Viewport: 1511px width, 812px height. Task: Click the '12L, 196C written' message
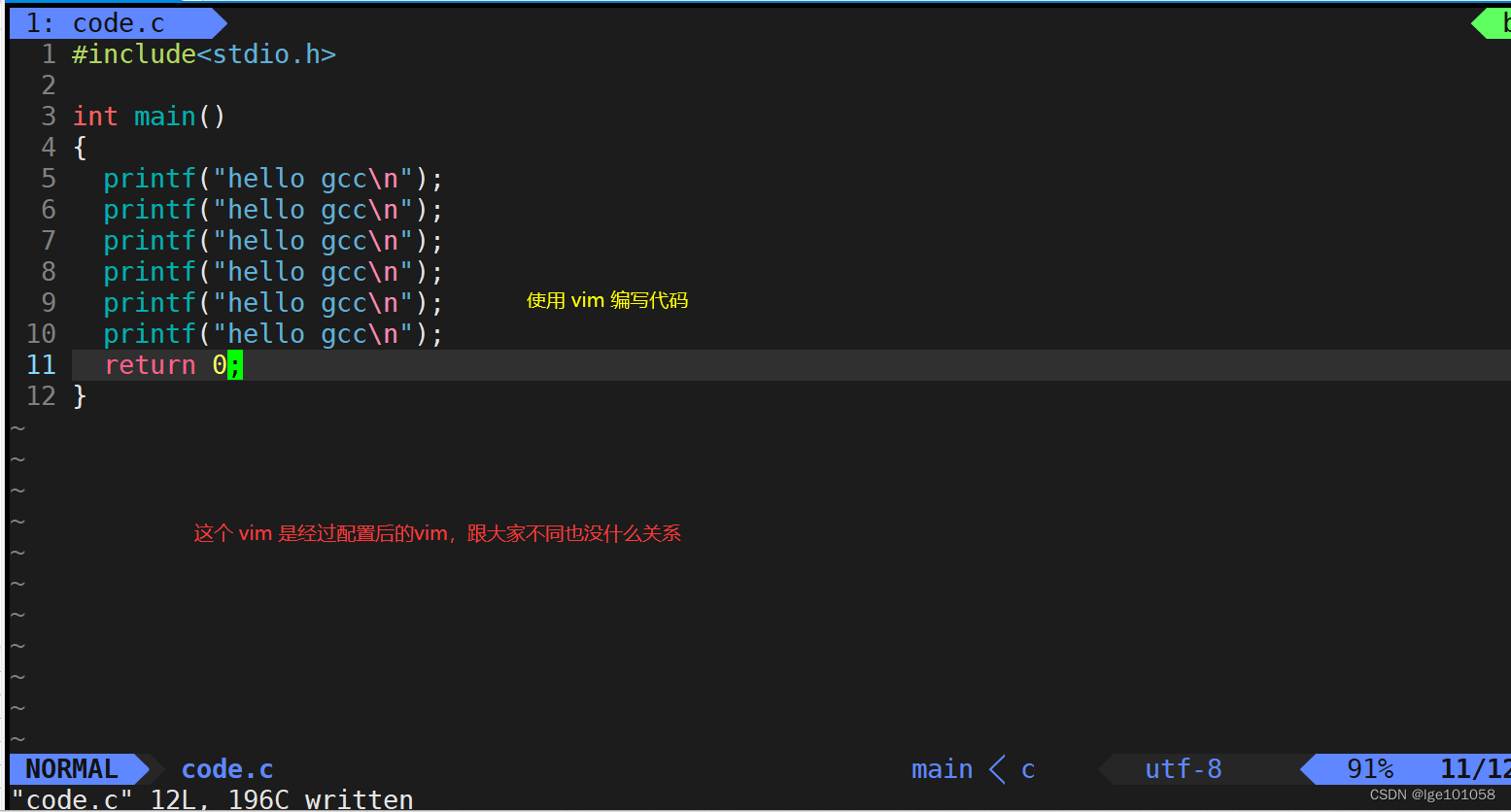point(282,799)
